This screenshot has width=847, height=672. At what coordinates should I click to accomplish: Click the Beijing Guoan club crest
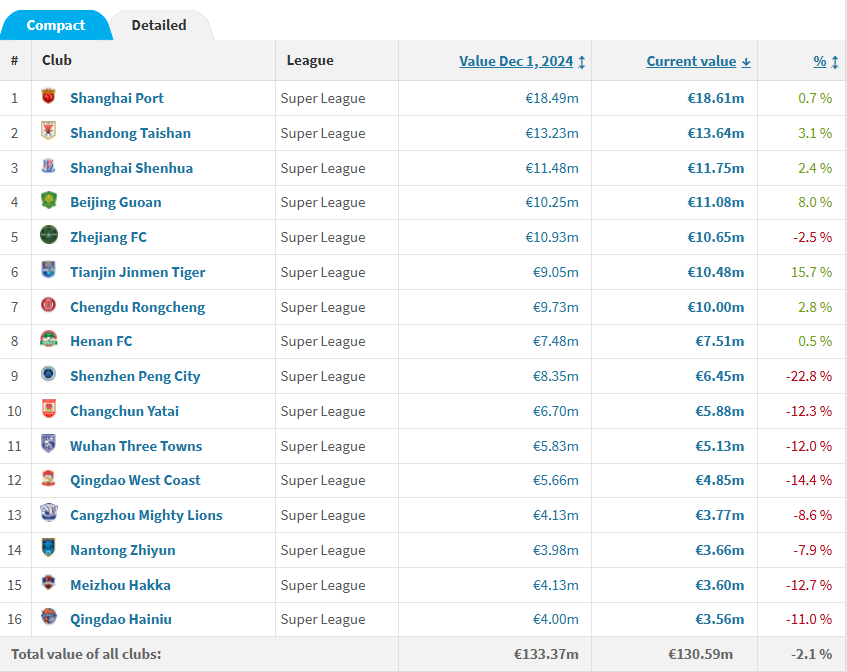[x=49, y=200]
